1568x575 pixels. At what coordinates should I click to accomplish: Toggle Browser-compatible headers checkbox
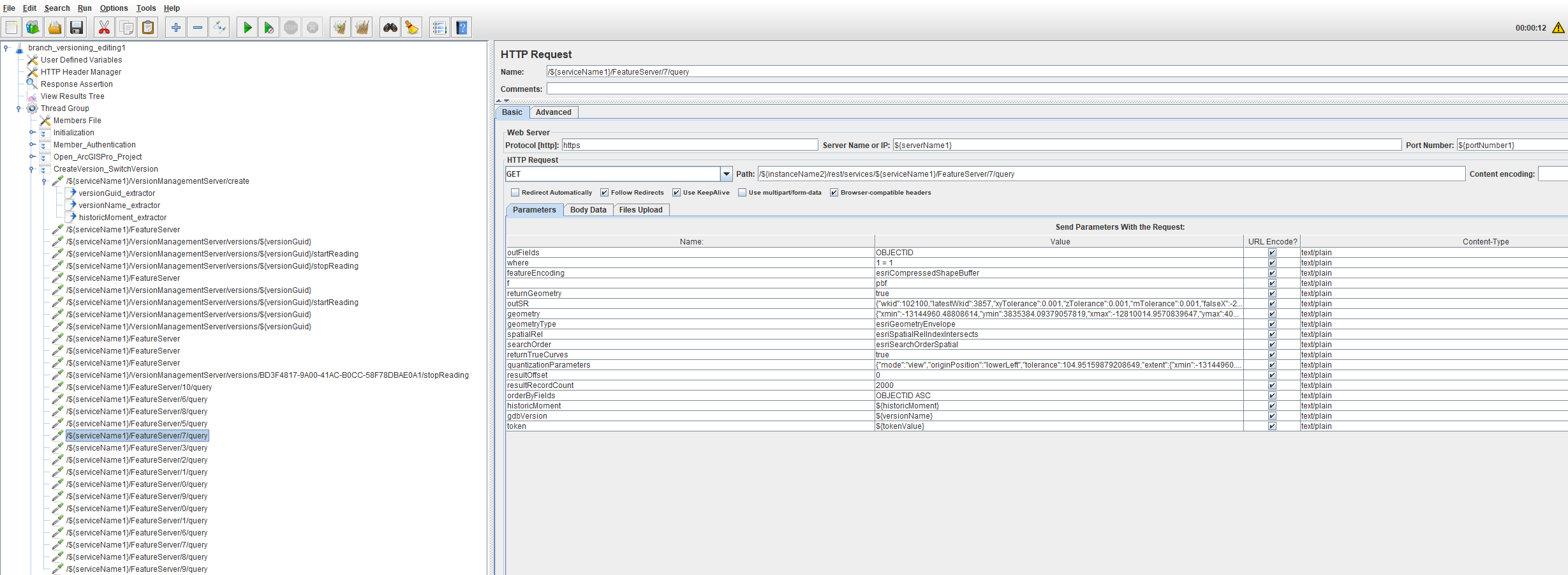(x=834, y=193)
